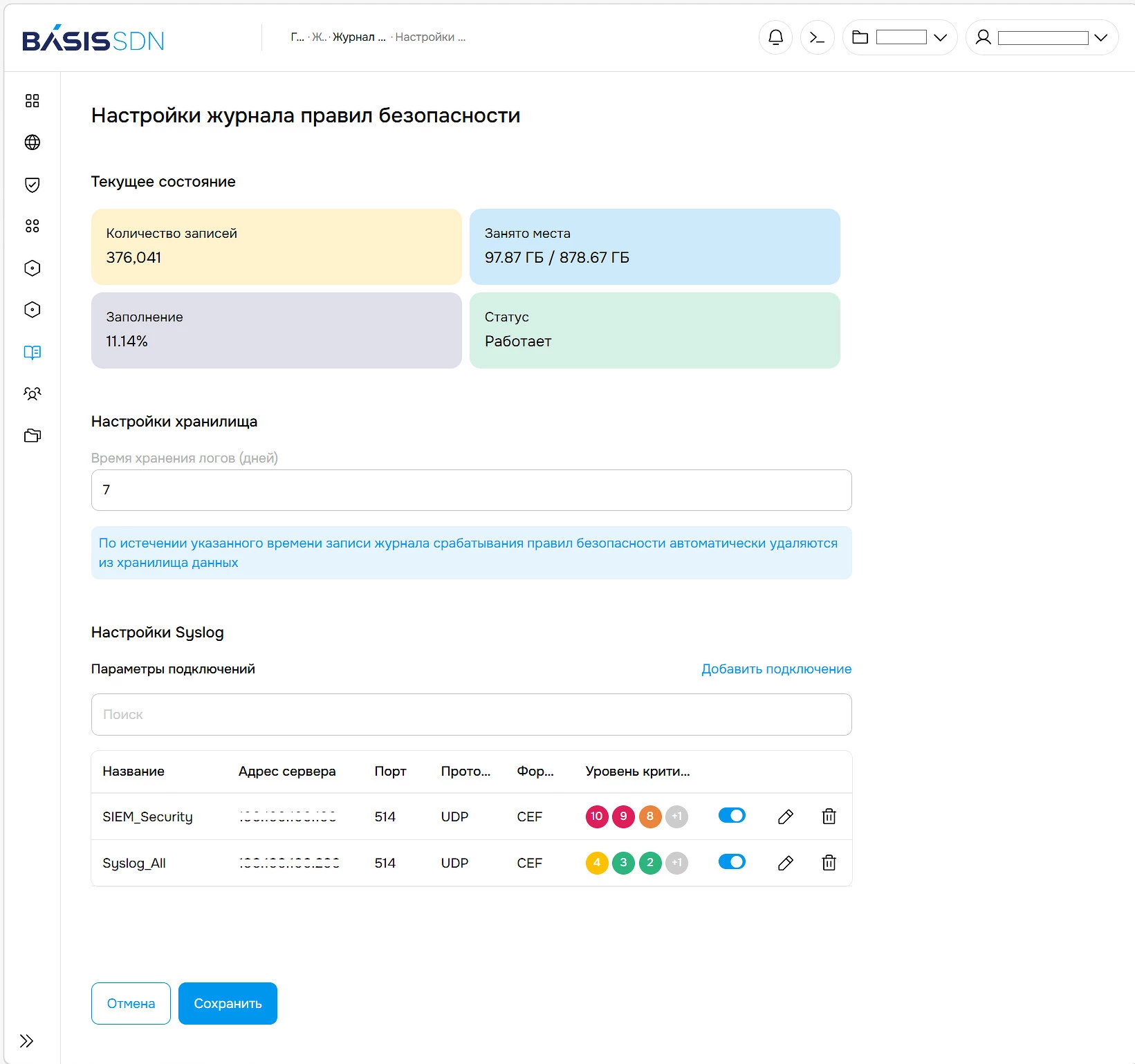The width and height of the screenshot is (1135, 1064).
Task: Open the terminal console icon
Action: [817, 37]
